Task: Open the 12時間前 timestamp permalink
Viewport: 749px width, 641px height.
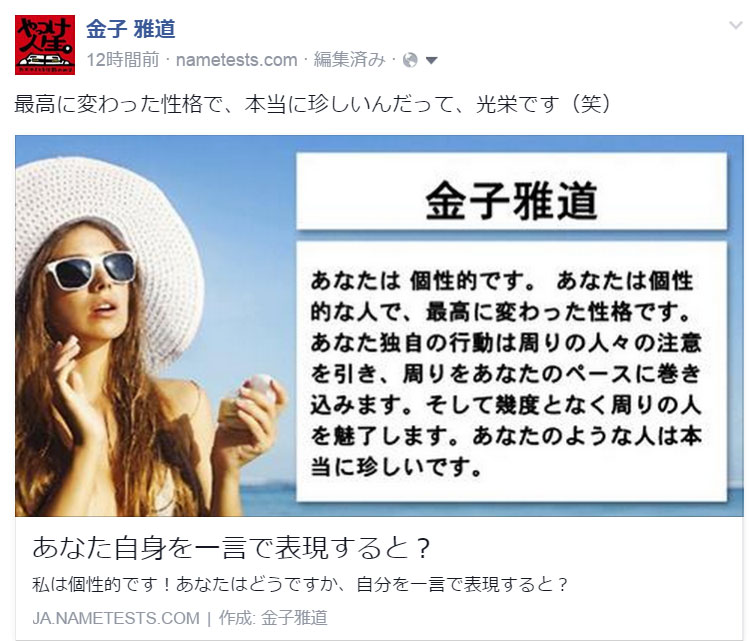Action: click(x=123, y=60)
